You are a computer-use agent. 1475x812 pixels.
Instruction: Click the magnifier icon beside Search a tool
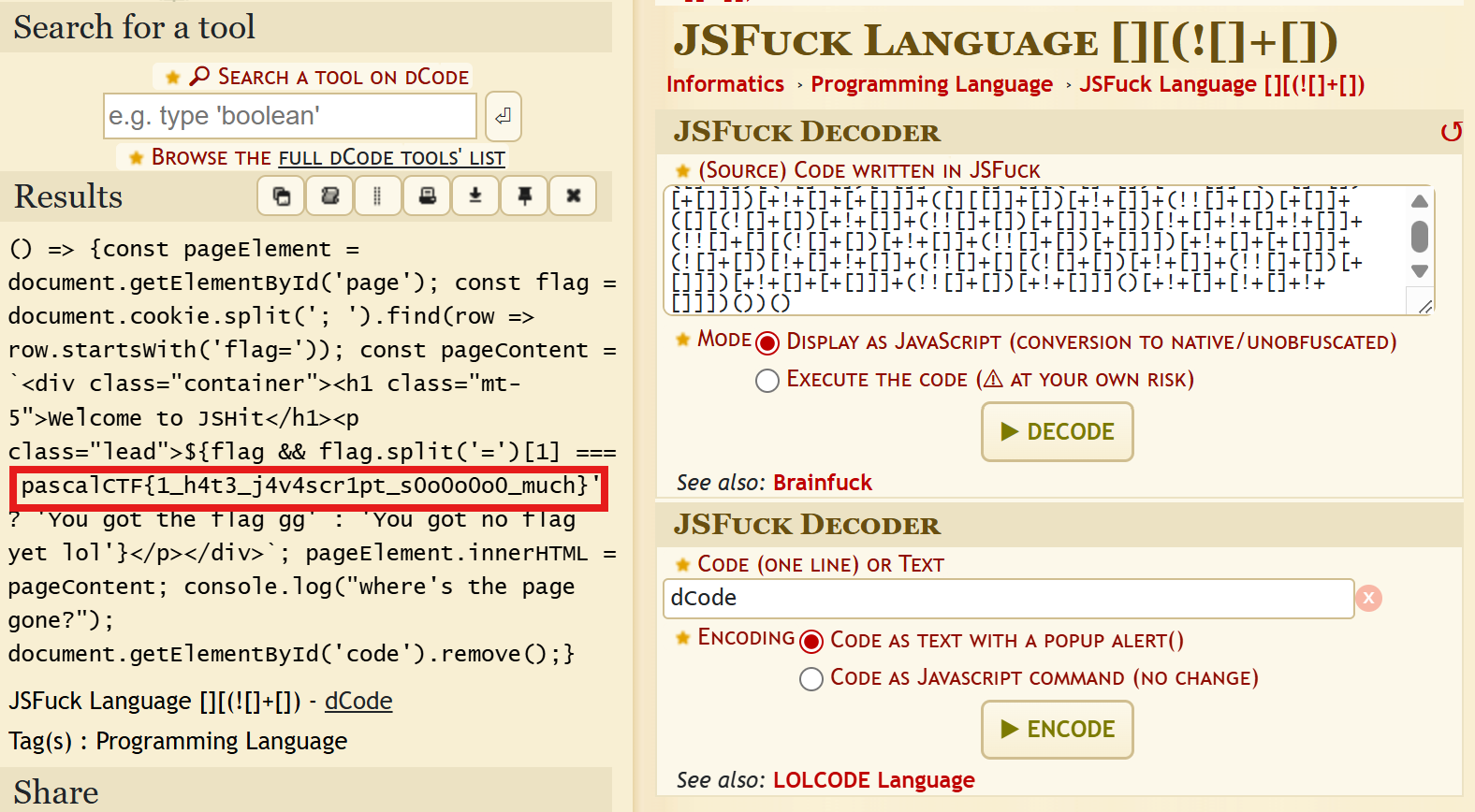click(x=199, y=76)
